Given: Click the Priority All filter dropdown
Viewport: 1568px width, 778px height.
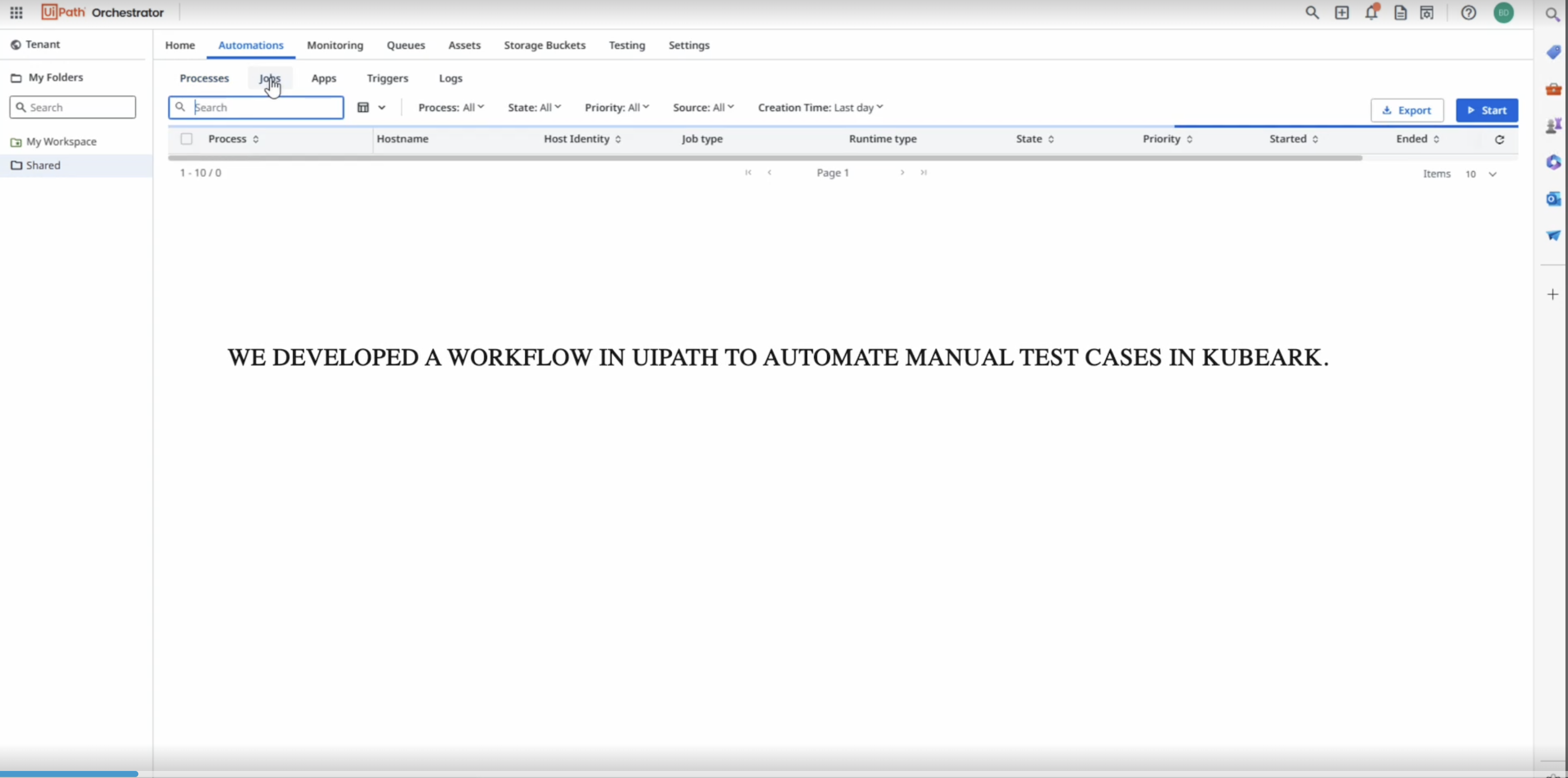Looking at the screenshot, I should (615, 107).
